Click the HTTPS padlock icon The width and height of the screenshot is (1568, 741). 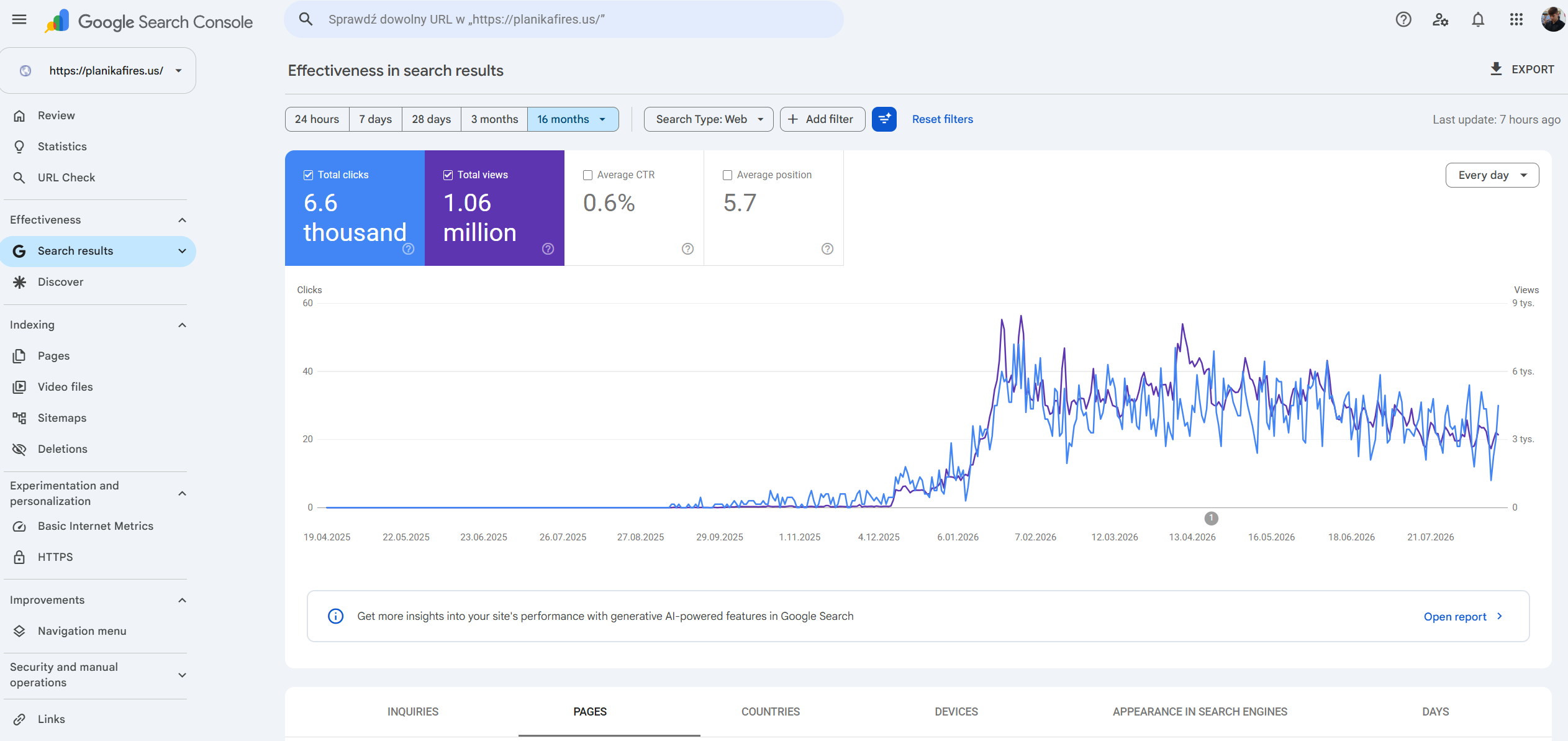(19, 557)
